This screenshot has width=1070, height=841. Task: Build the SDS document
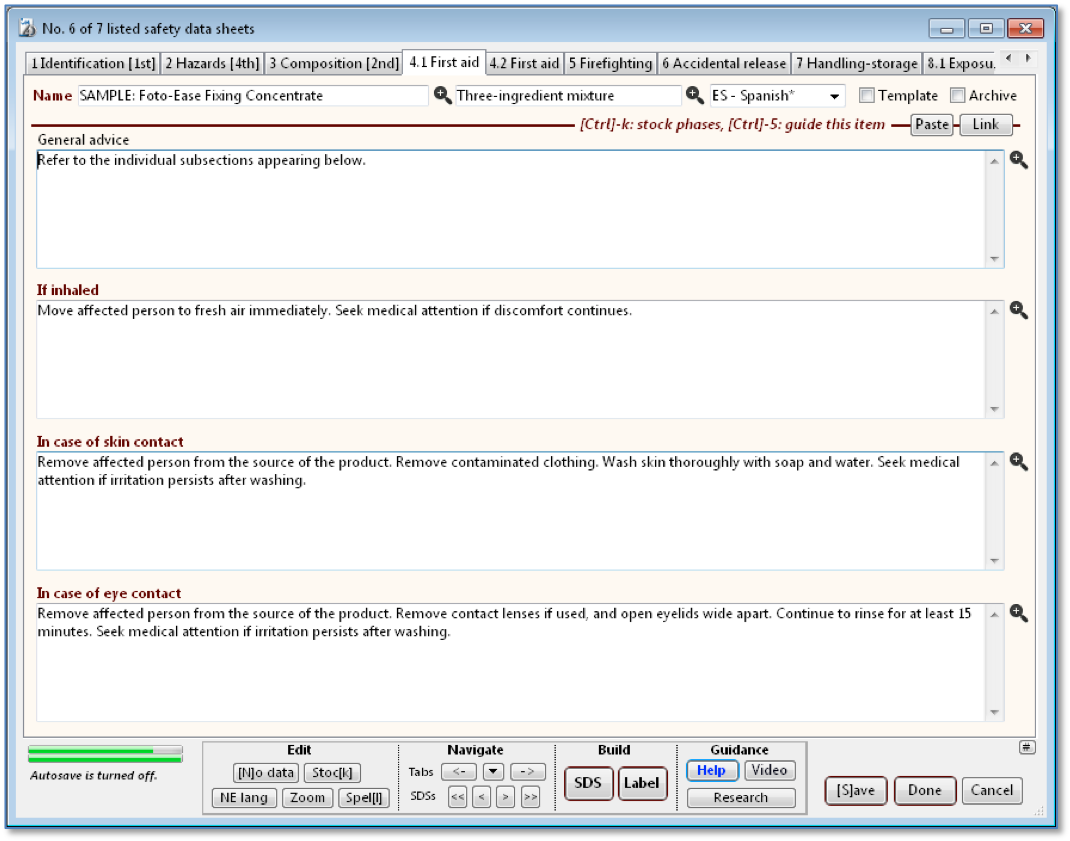point(588,783)
